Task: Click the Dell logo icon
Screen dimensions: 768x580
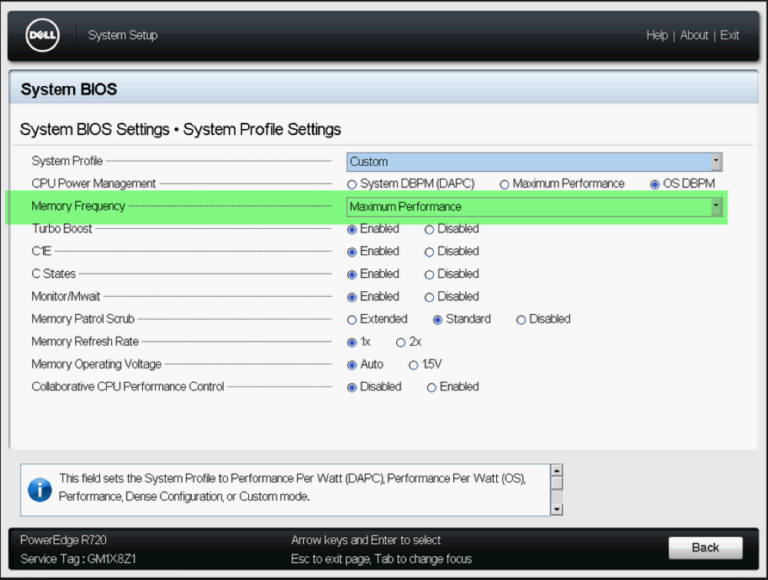Action: coord(43,35)
